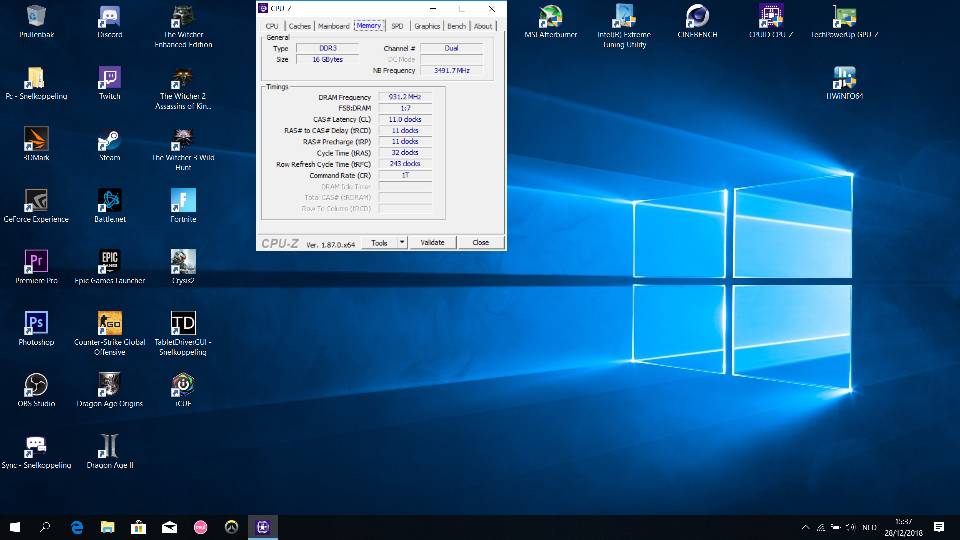Launch the Epic Games Launcher icon
The image size is (960, 540).
pos(110,267)
